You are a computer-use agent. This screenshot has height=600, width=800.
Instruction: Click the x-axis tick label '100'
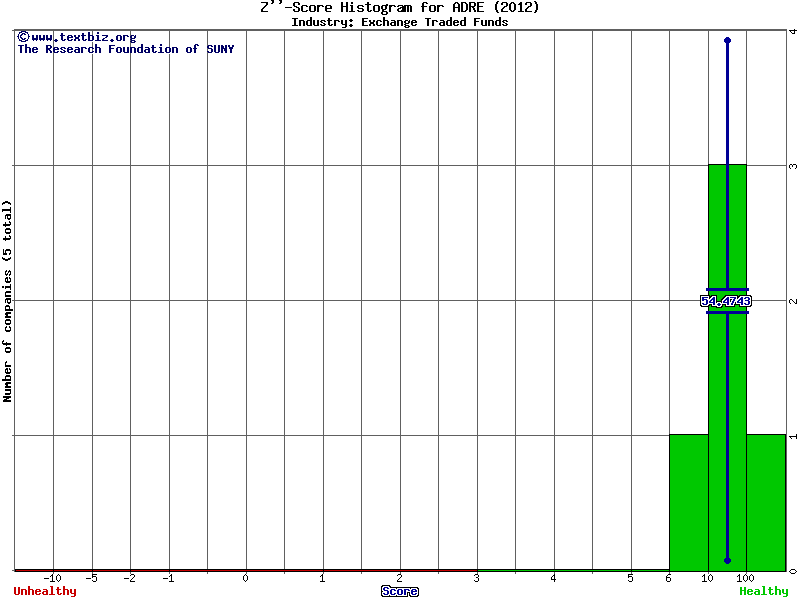(x=745, y=578)
